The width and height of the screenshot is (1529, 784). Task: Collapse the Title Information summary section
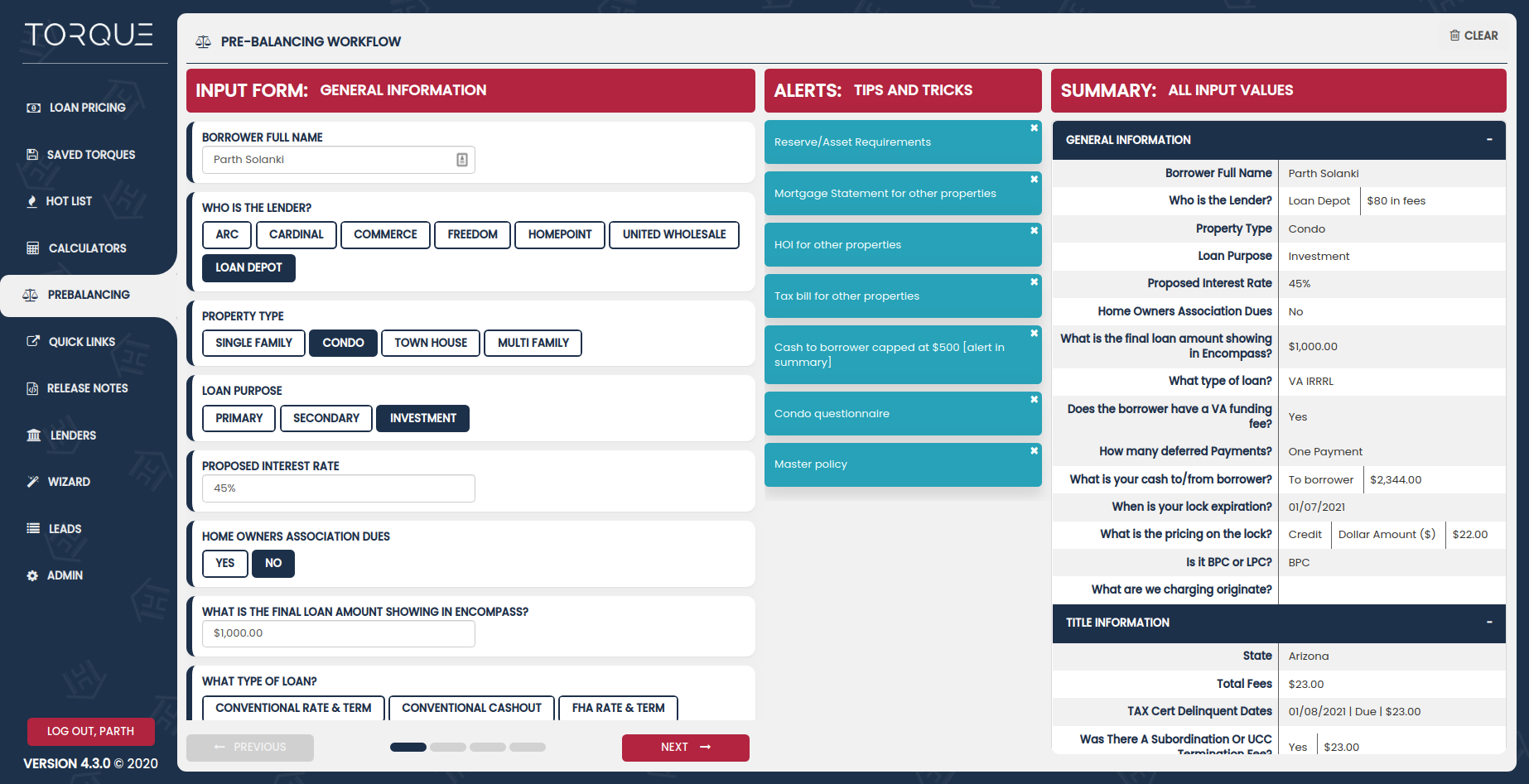[x=1488, y=623]
